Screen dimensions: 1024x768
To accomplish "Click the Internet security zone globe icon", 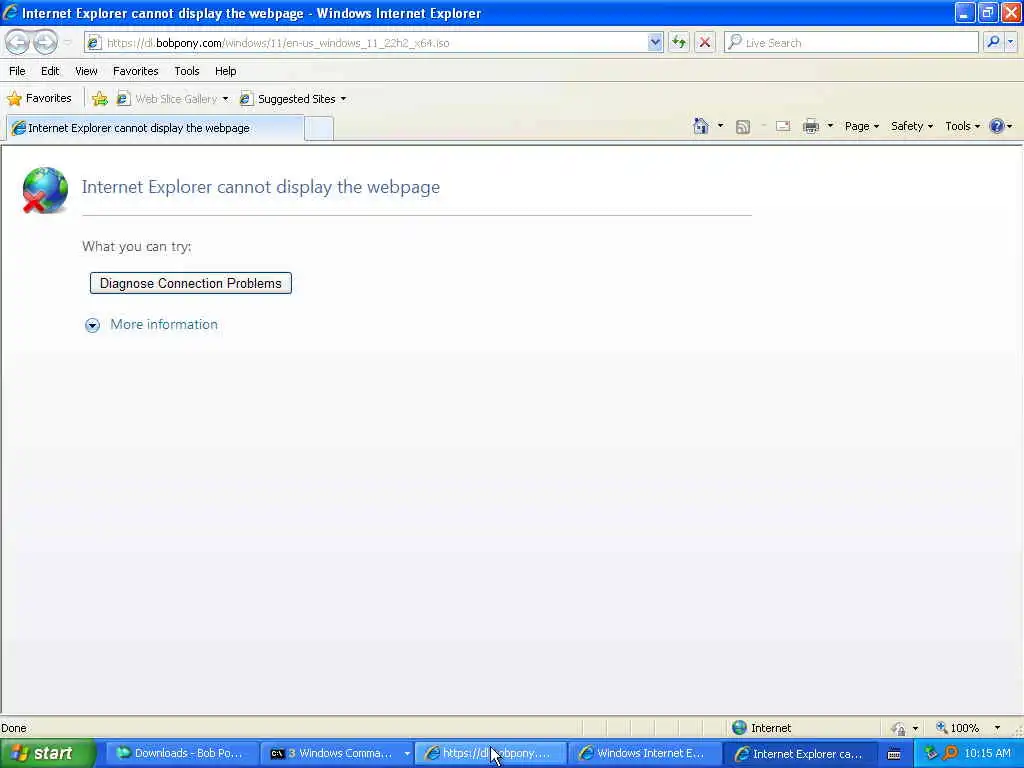I will coord(739,728).
